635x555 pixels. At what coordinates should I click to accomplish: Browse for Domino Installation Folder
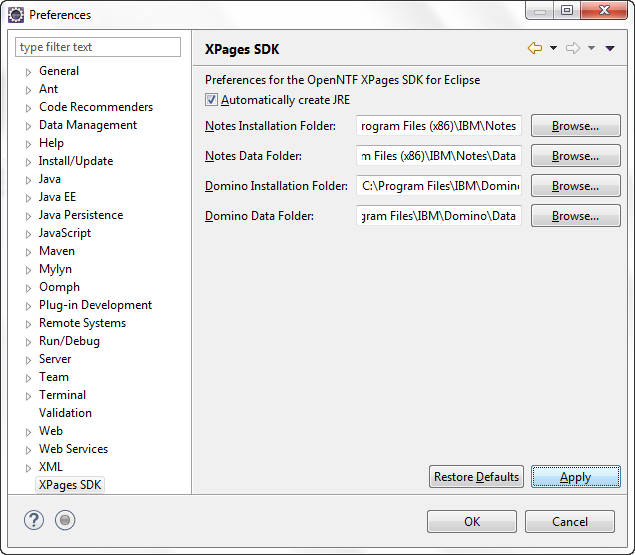(575, 186)
